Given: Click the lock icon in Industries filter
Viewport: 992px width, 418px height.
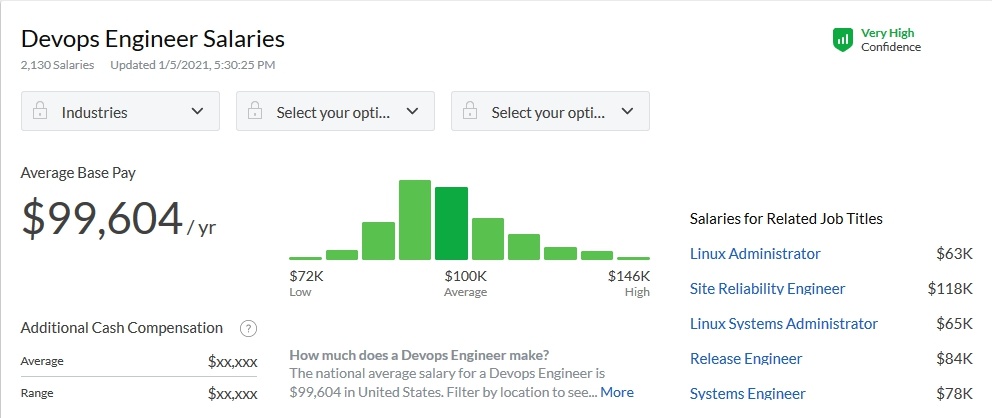Looking at the screenshot, I should pyautogui.click(x=41, y=112).
